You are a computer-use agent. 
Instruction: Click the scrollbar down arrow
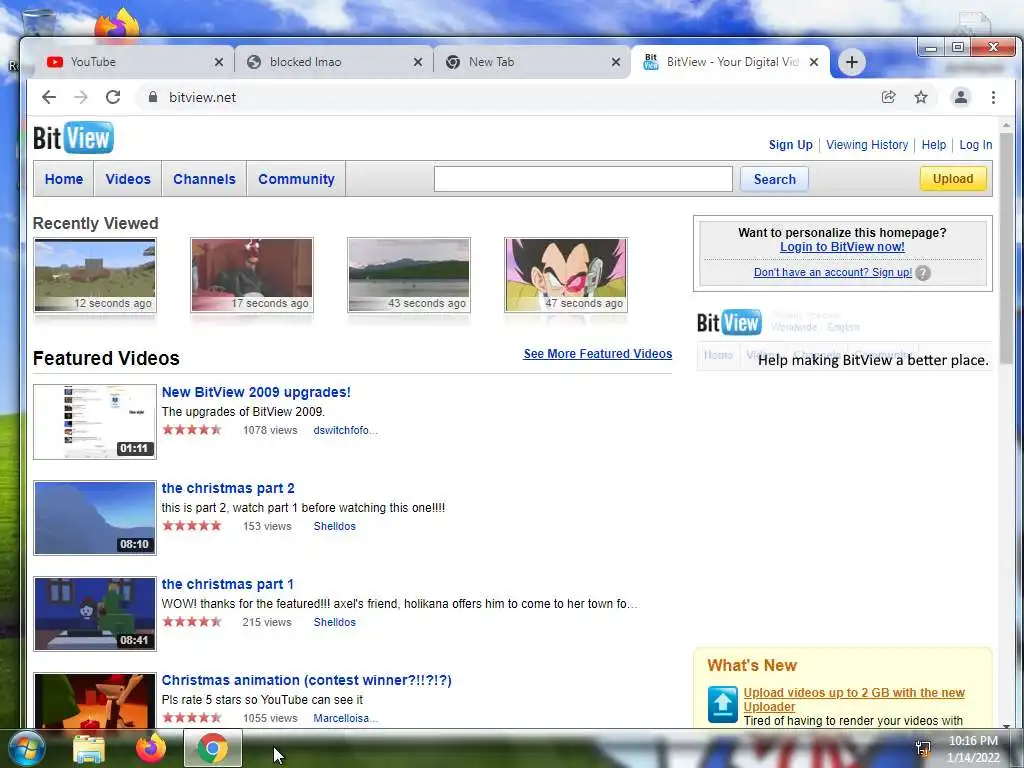1006,724
